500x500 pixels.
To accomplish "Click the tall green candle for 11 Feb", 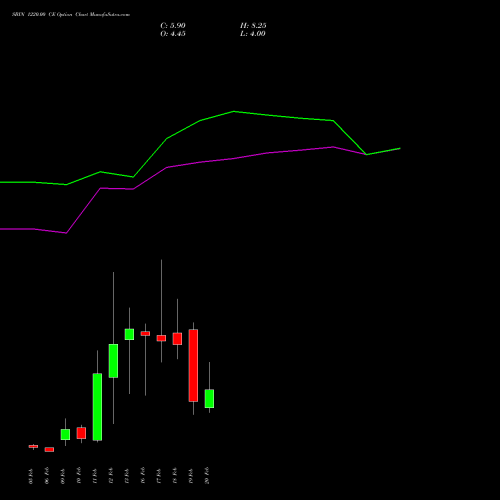I will (97, 407).
